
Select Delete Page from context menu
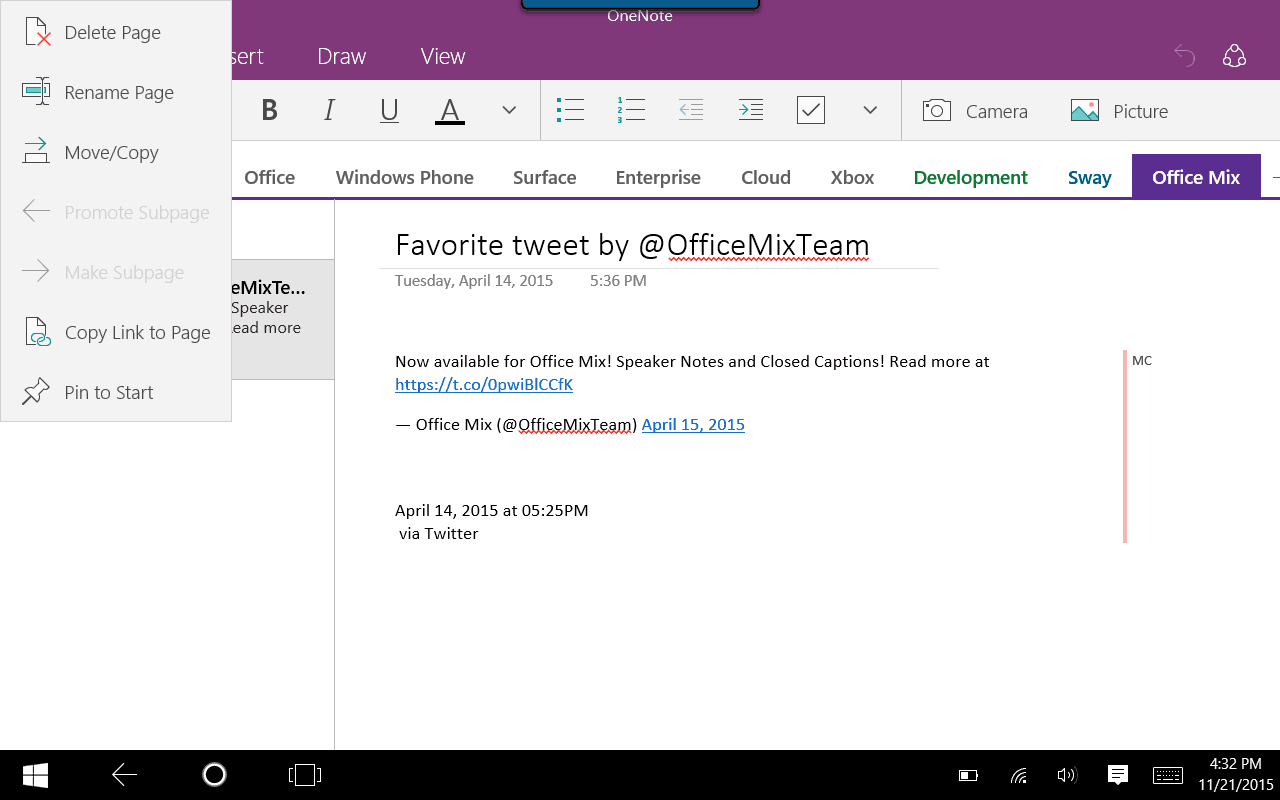(x=116, y=32)
